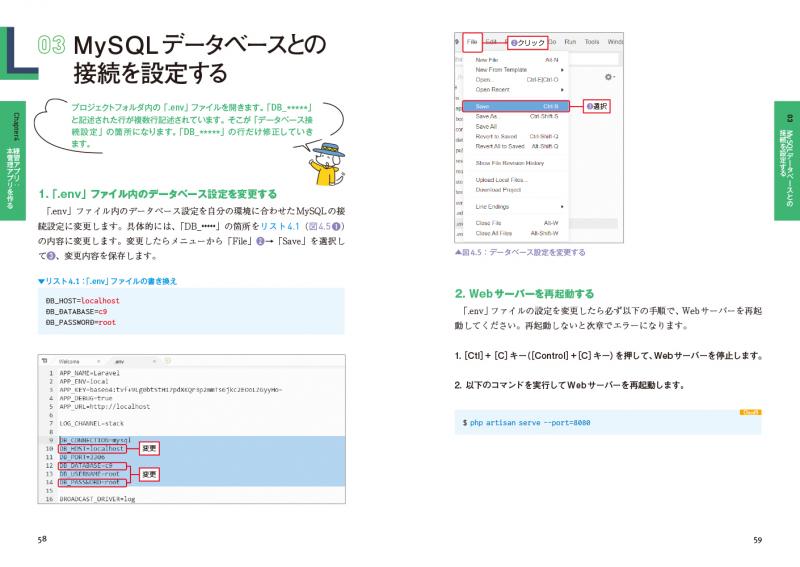Choose Open... from the File menu
This screenshot has height=567, width=800.
coord(516,80)
